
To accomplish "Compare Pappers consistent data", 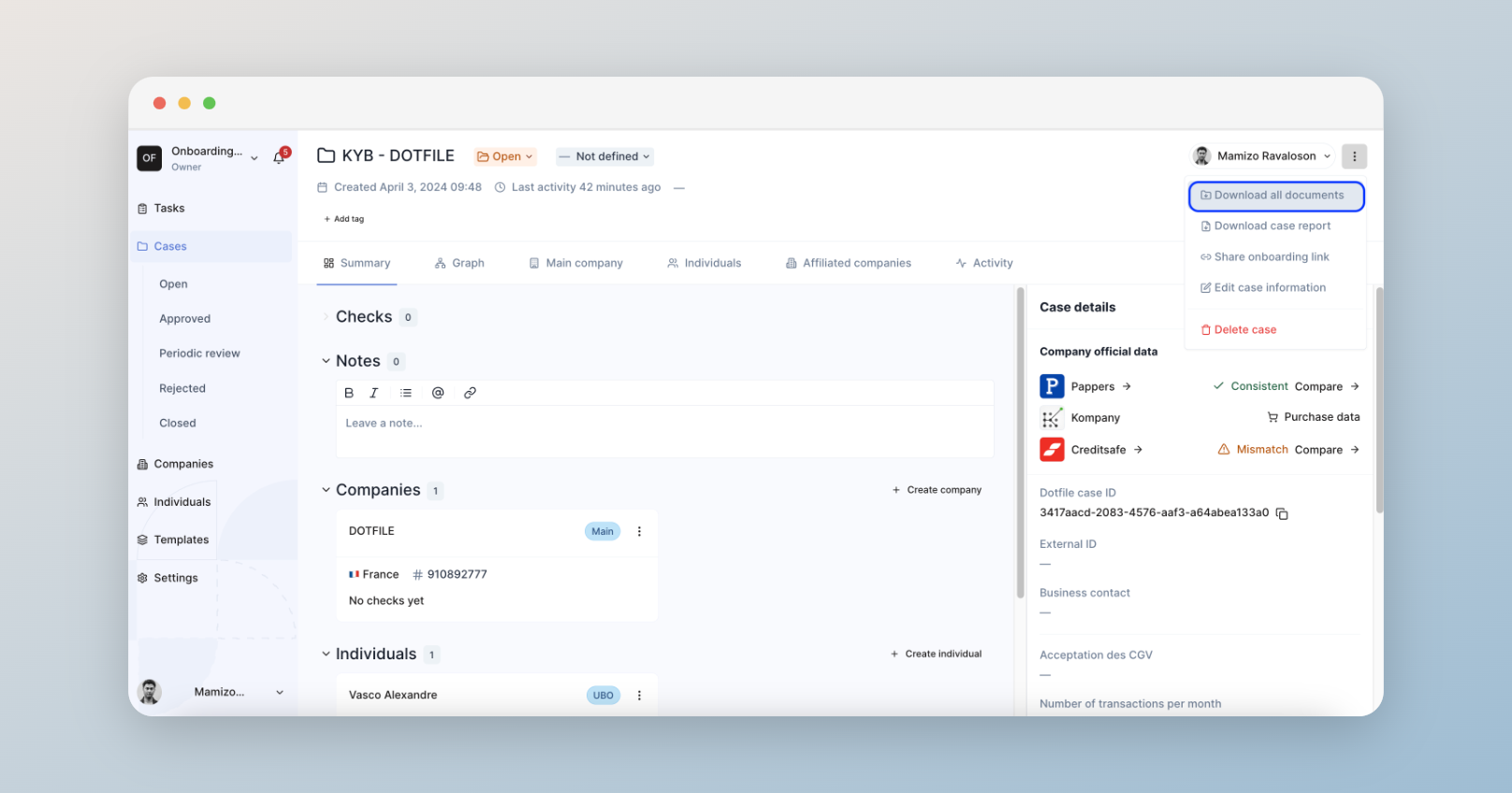I will tap(1327, 386).
